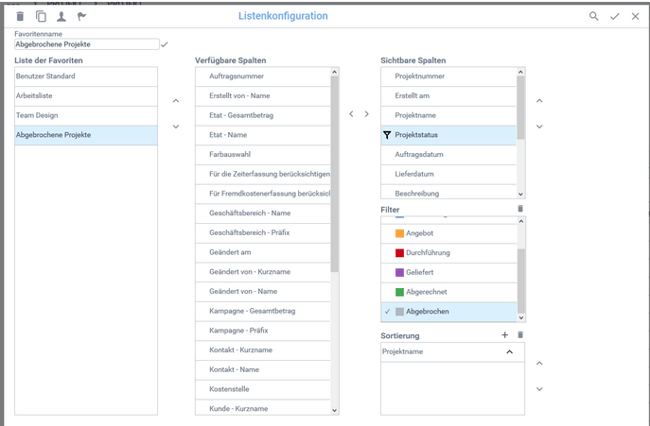650x426 pixels.
Task: Click the Favoritenname text field
Action: 86,44
